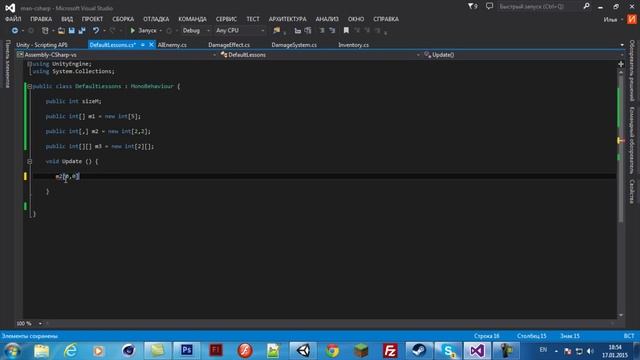Open the ПРАВКА menu
The height and width of the screenshot is (360, 640).
click(x=41, y=19)
